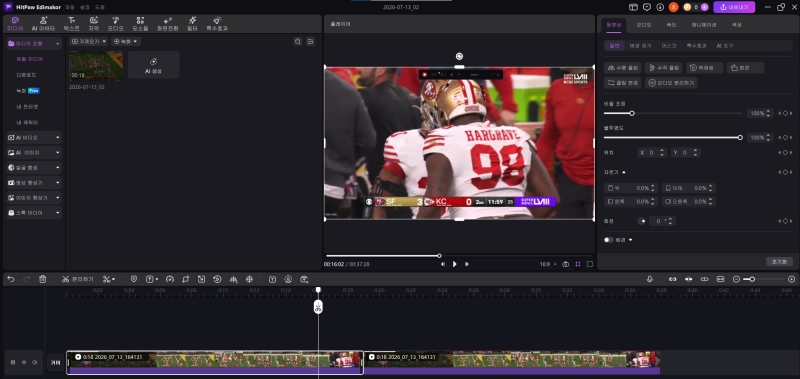Toggle keyframe for opacity
The image size is (800, 379).
785,138
